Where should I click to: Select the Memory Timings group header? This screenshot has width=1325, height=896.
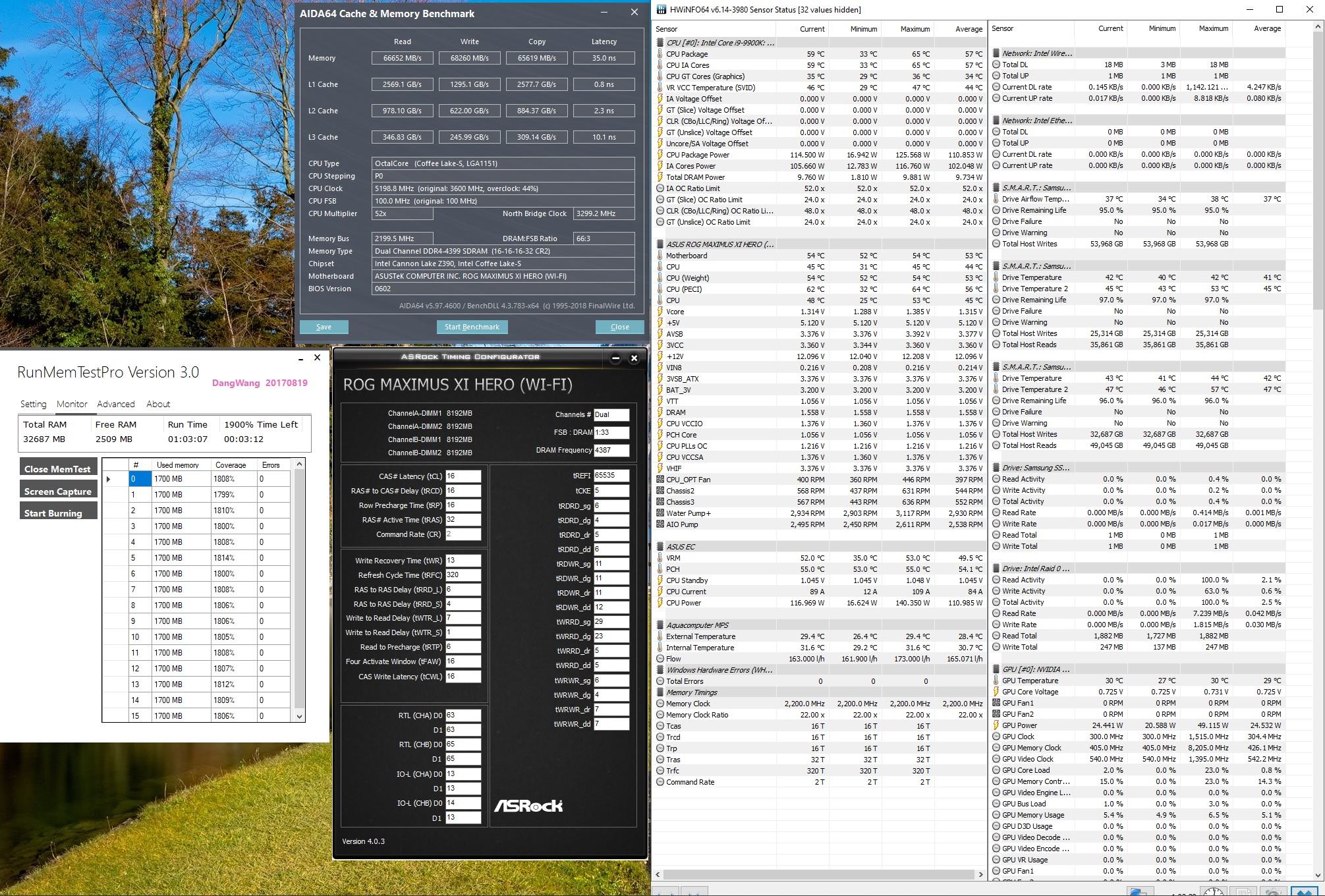click(691, 692)
